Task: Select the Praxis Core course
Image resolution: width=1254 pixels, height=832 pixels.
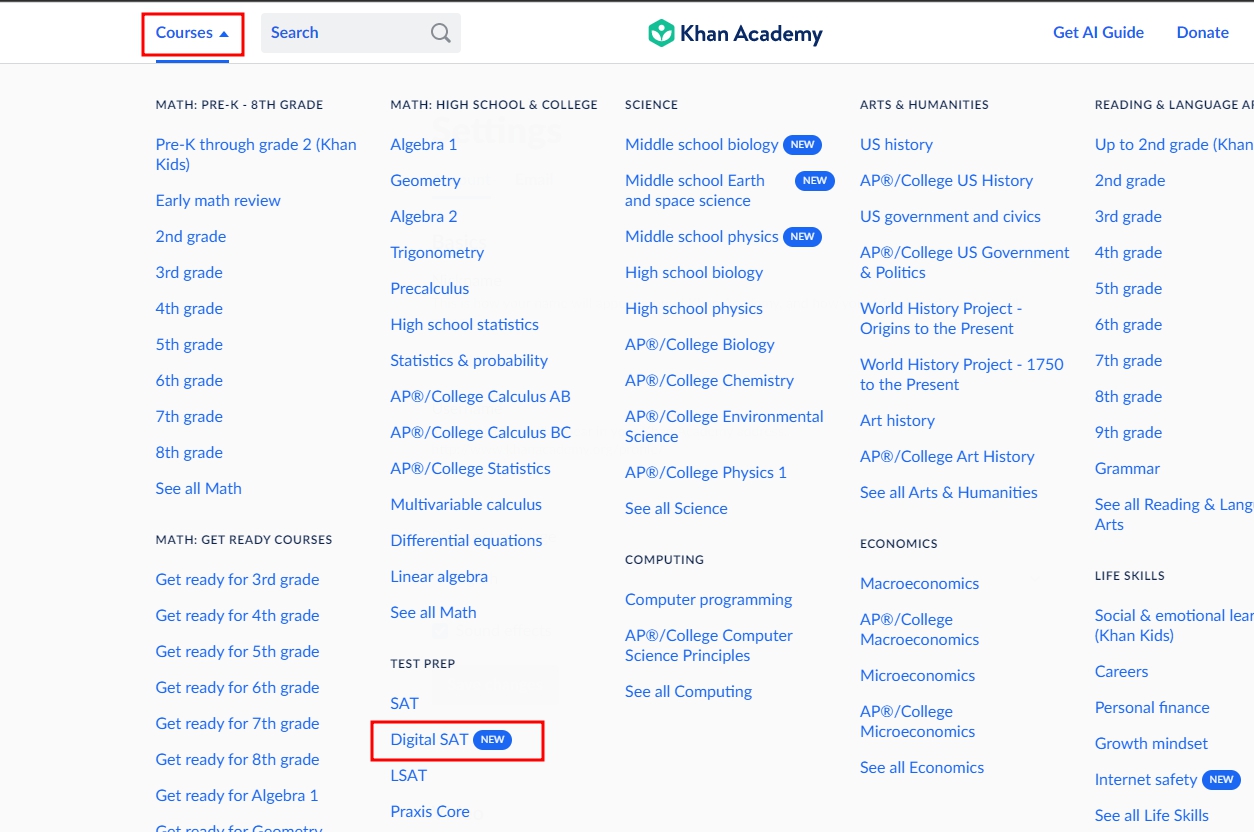Action: [430, 811]
